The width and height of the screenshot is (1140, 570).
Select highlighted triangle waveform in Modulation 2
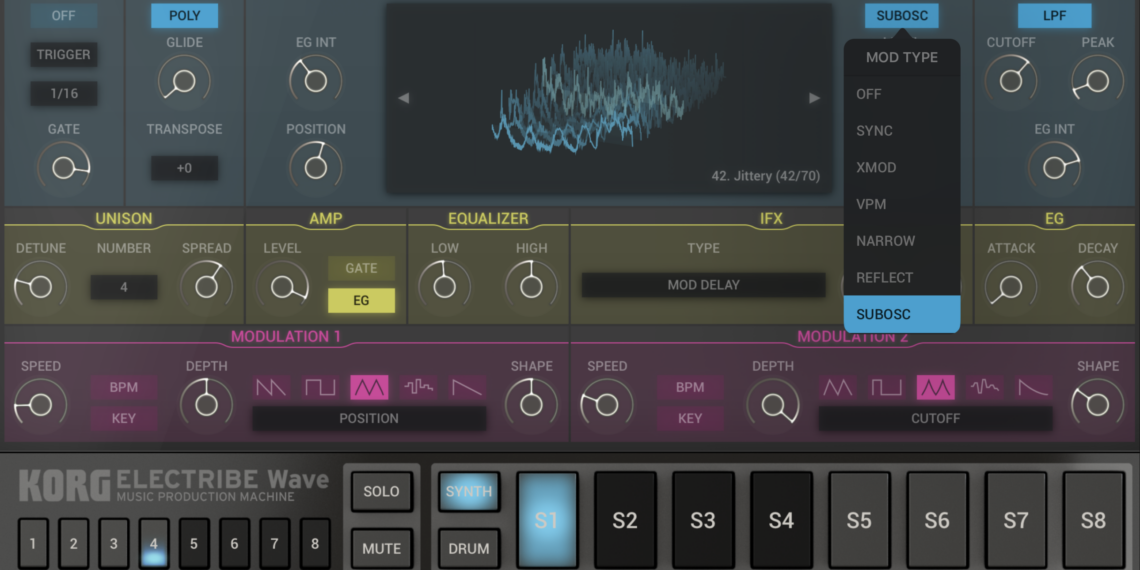pos(936,388)
